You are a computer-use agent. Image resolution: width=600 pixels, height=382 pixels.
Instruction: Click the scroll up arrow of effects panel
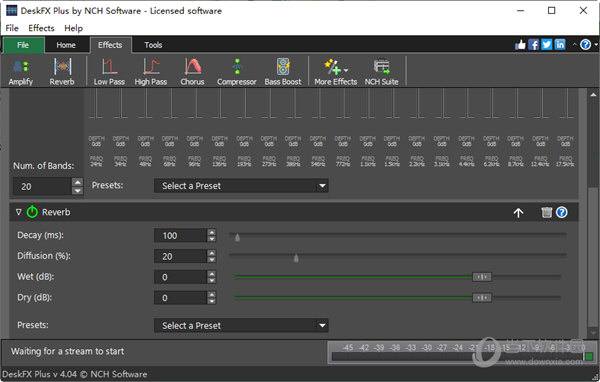pos(593,95)
